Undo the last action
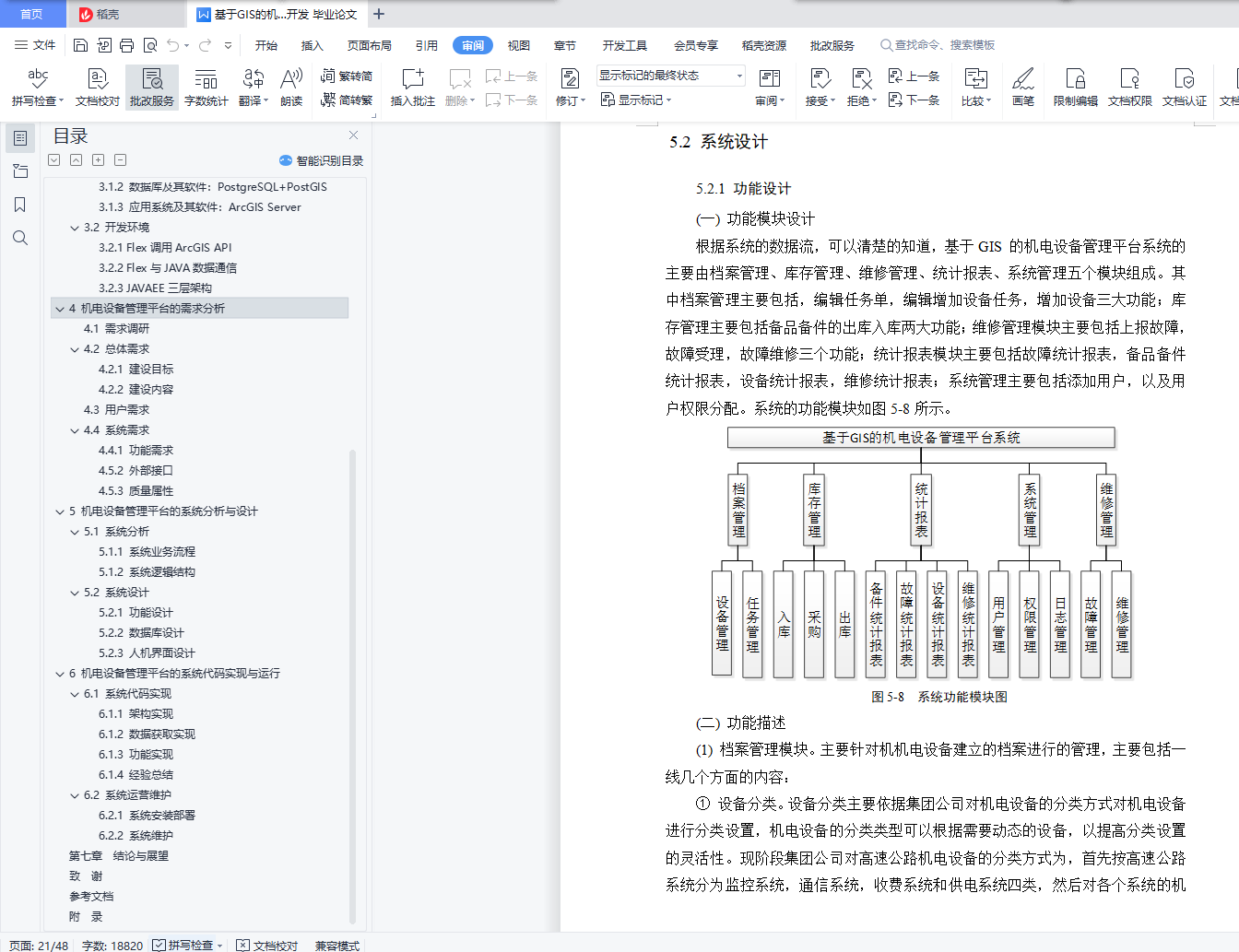 (173, 45)
